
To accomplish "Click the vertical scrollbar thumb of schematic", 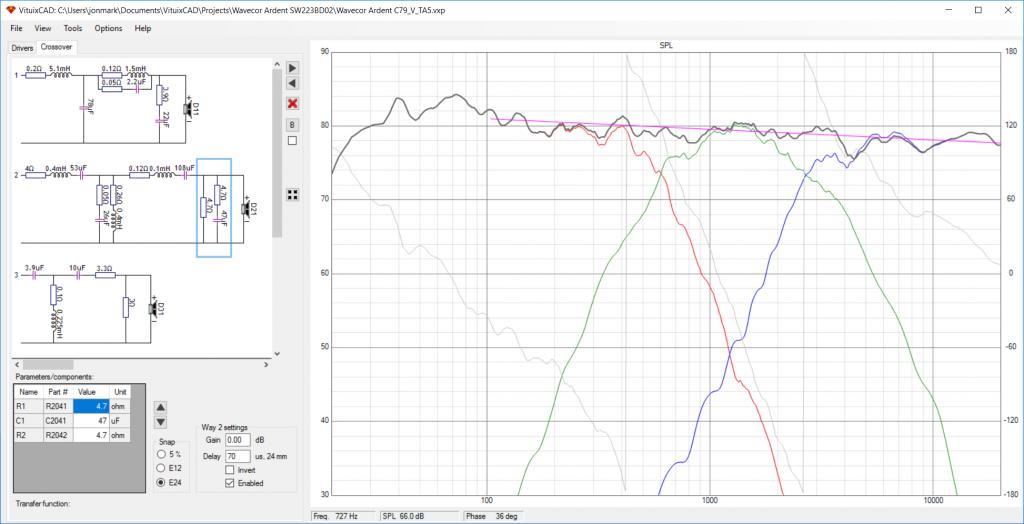I will (x=277, y=155).
